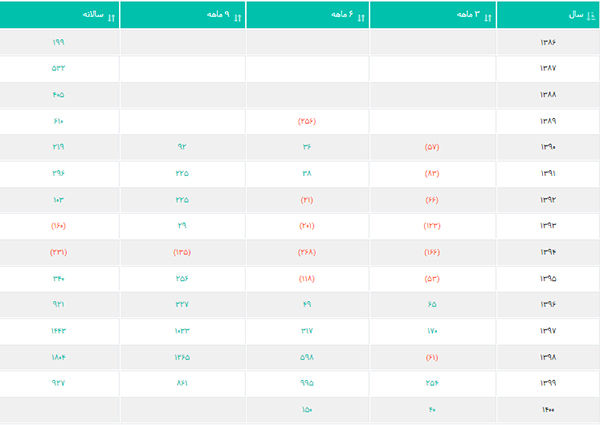Viewport: 600px width, 425px height.
Task: Click the sort icon beside سال header
Action: 589,16
